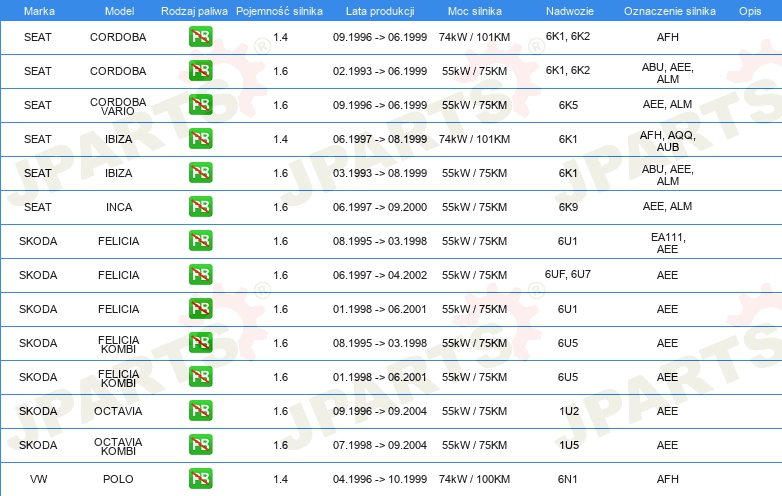The width and height of the screenshot is (782, 496).
Task: Click the fuel icon in the SEAT INCA row
Action: pyautogui.click(x=200, y=207)
